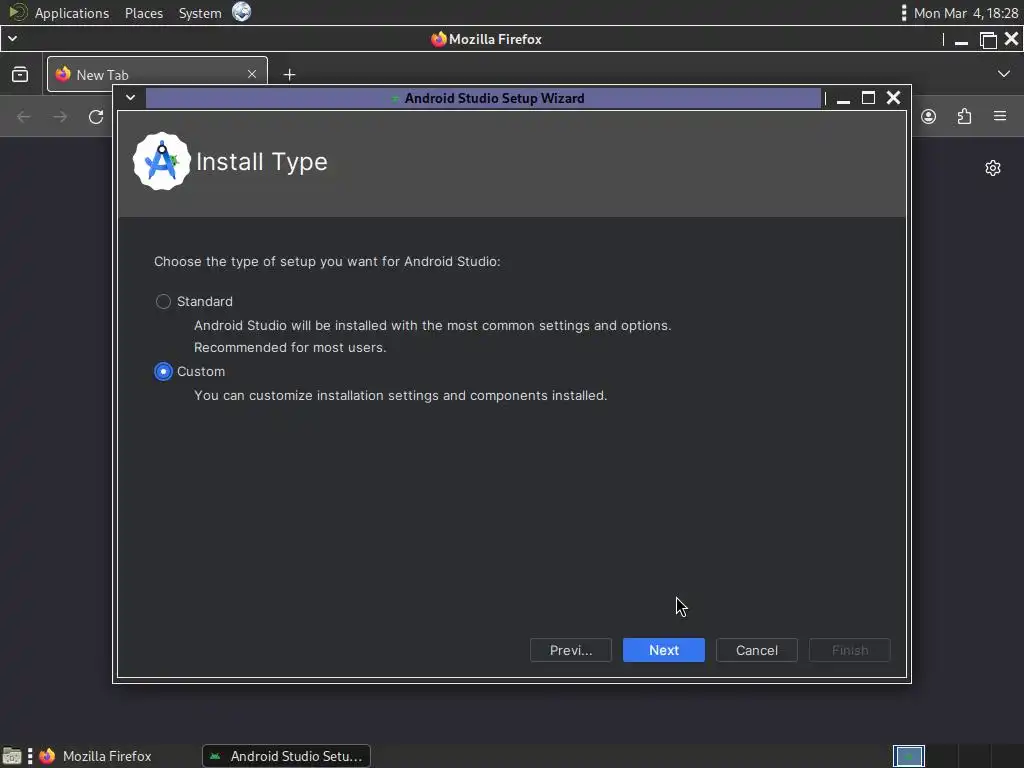This screenshot has height=768, width=1024.
Task: Click the Firefox forward arrow
Action: (x=60, y=117)
